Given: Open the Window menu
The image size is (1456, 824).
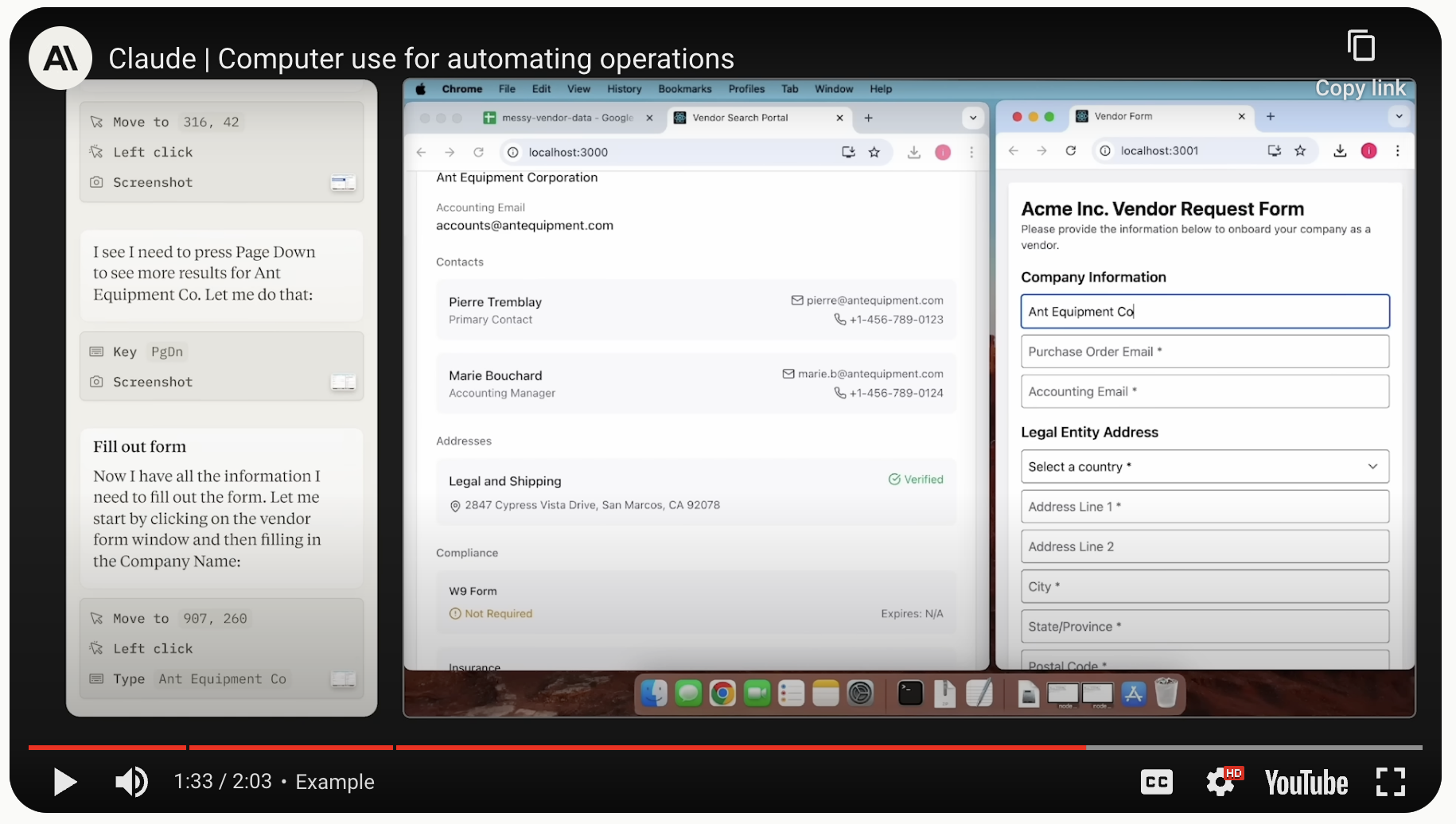Looking at the screenshot, I should pos(834,89).
